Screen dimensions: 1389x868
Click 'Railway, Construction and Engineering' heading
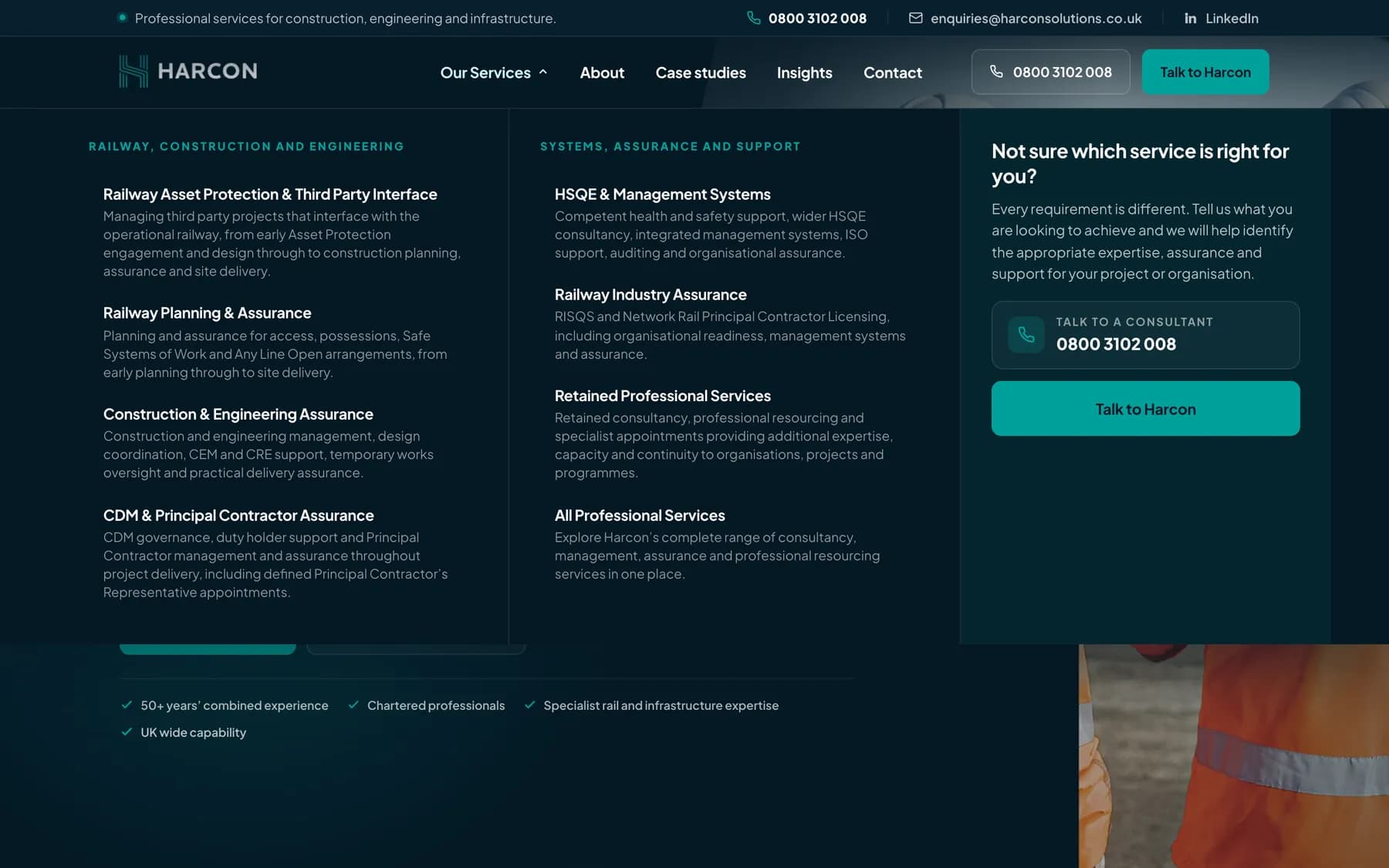[x=246, y=147]
